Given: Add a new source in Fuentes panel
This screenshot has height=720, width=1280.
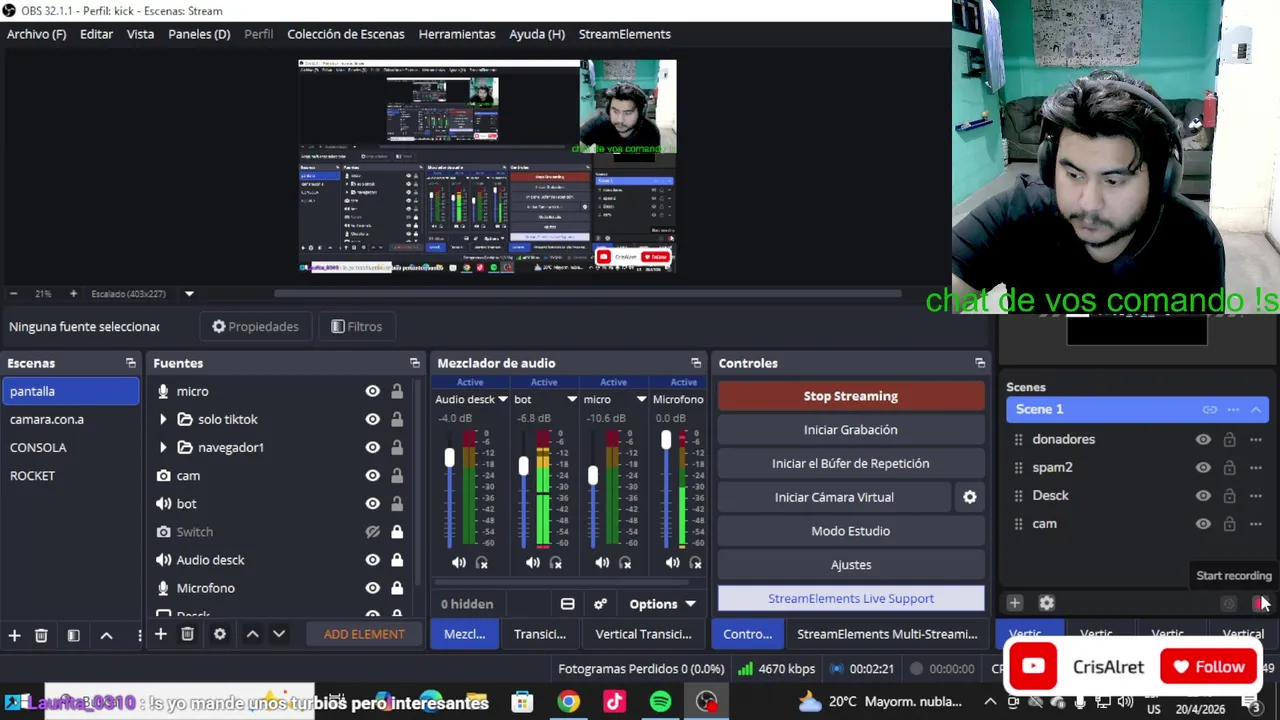Looking at the screenshot, I should (160, 634).
